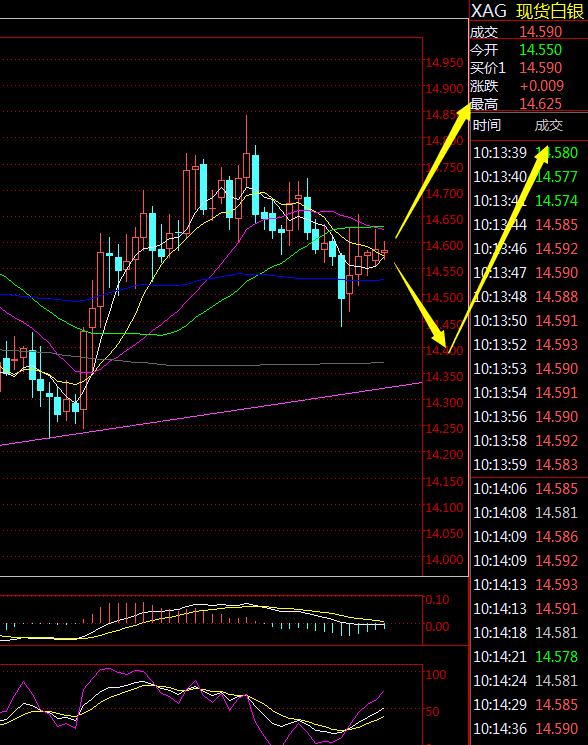Click the 14.050 price axis label
This screenshot has width=588, height=745.
pos(444,534)
